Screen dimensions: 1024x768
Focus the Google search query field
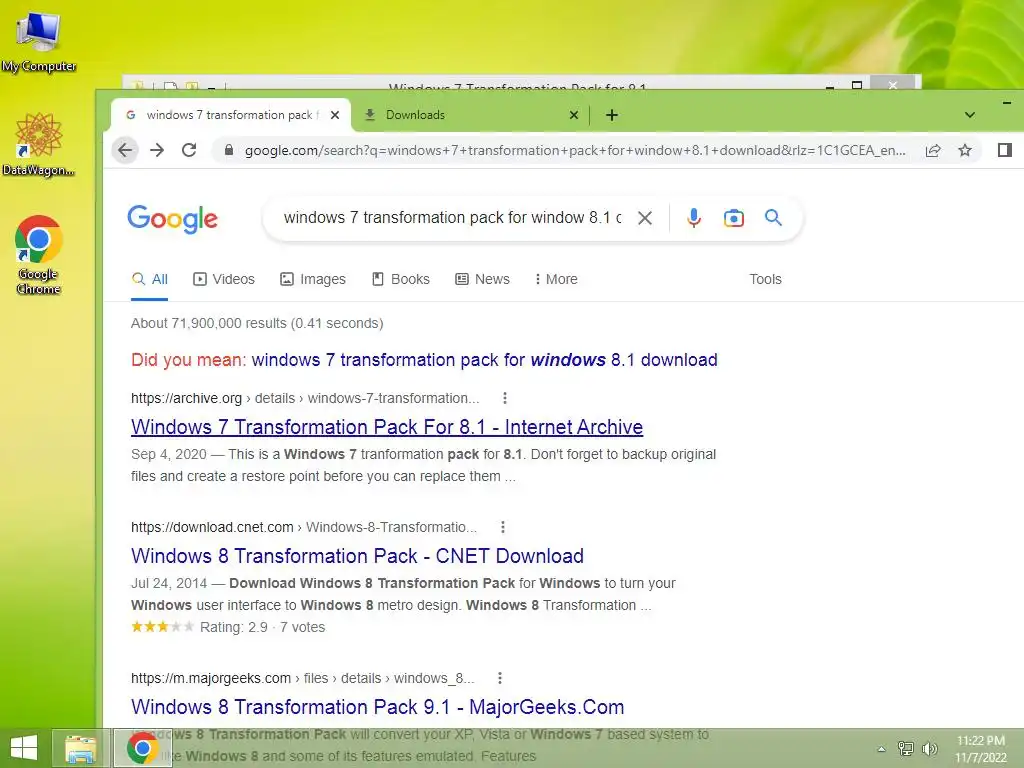click(453, 217)
